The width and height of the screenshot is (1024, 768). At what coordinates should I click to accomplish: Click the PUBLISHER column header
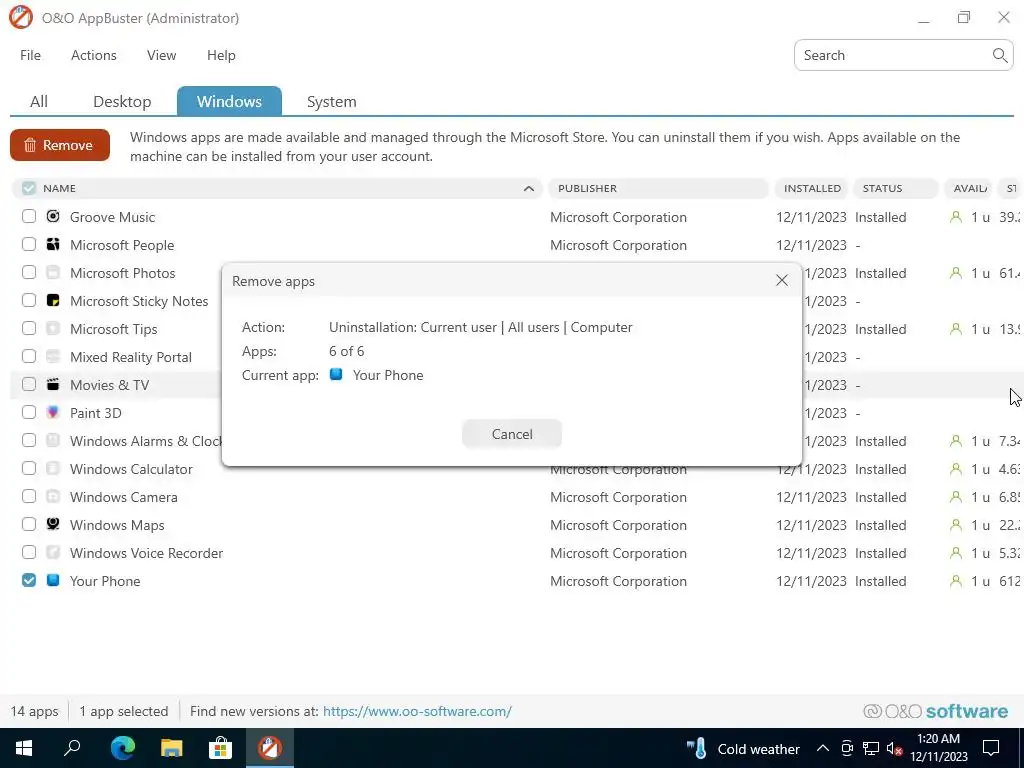pyautogui.click(x=658, y=188)
